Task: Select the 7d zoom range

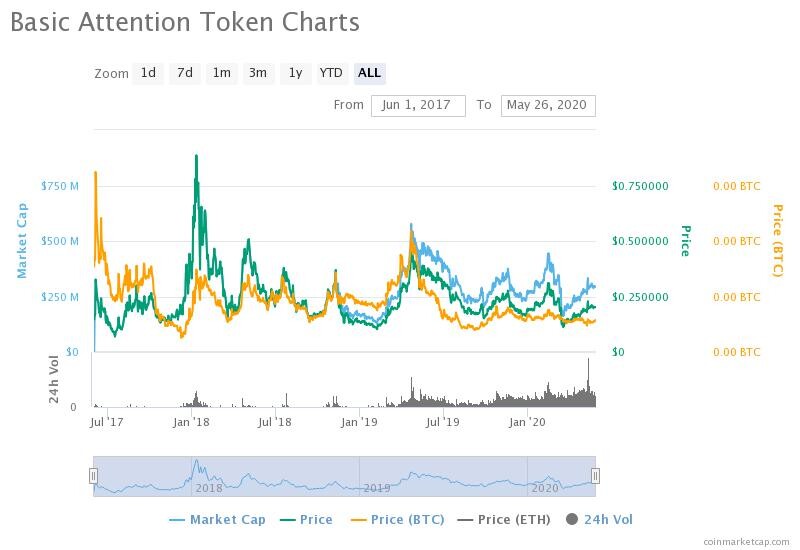Action: pyautogui.click(x=185, y=73)
